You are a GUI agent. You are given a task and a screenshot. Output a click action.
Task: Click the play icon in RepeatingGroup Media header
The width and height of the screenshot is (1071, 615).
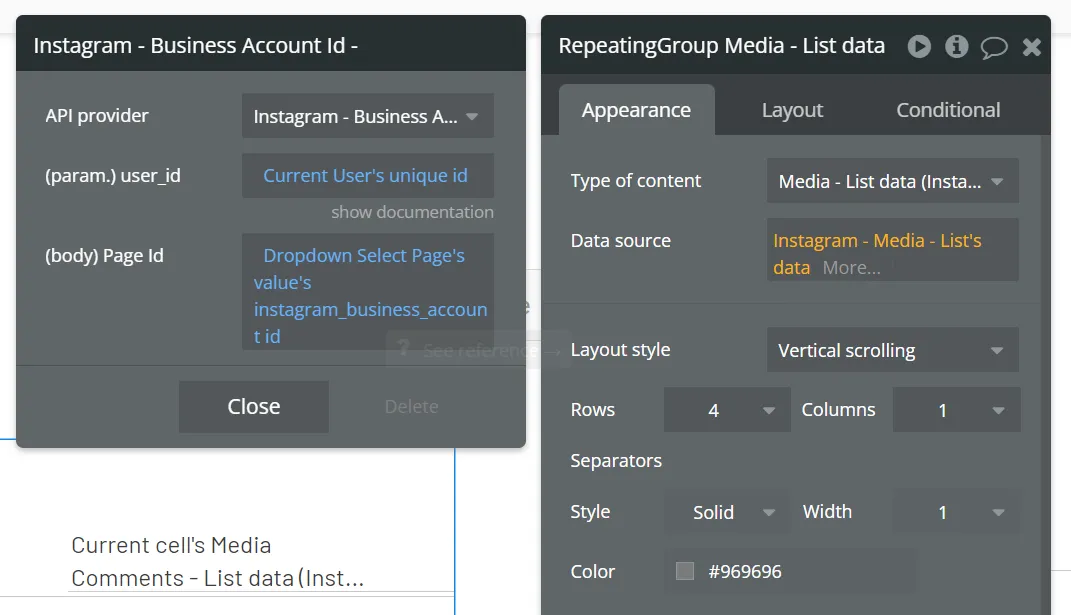pyautogui.click(x=919, y=46)
